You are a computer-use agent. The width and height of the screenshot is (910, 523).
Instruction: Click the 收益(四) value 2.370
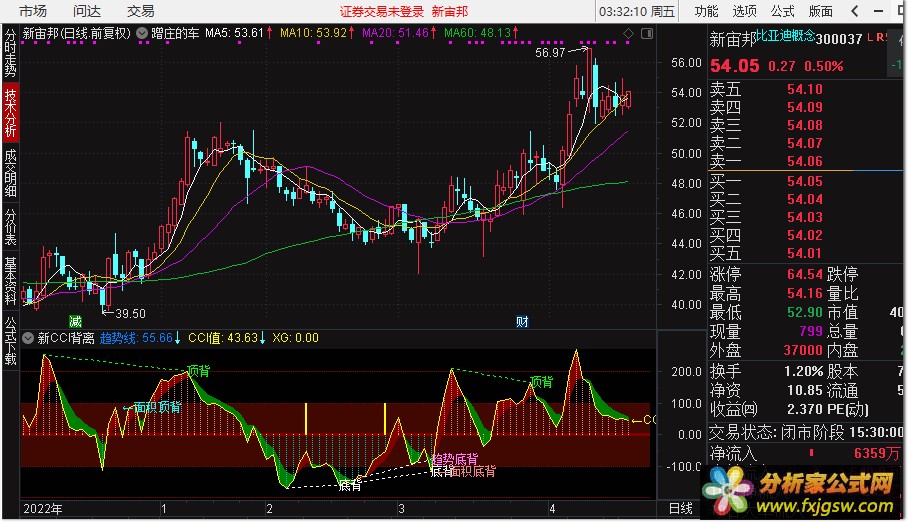(805, 410)
